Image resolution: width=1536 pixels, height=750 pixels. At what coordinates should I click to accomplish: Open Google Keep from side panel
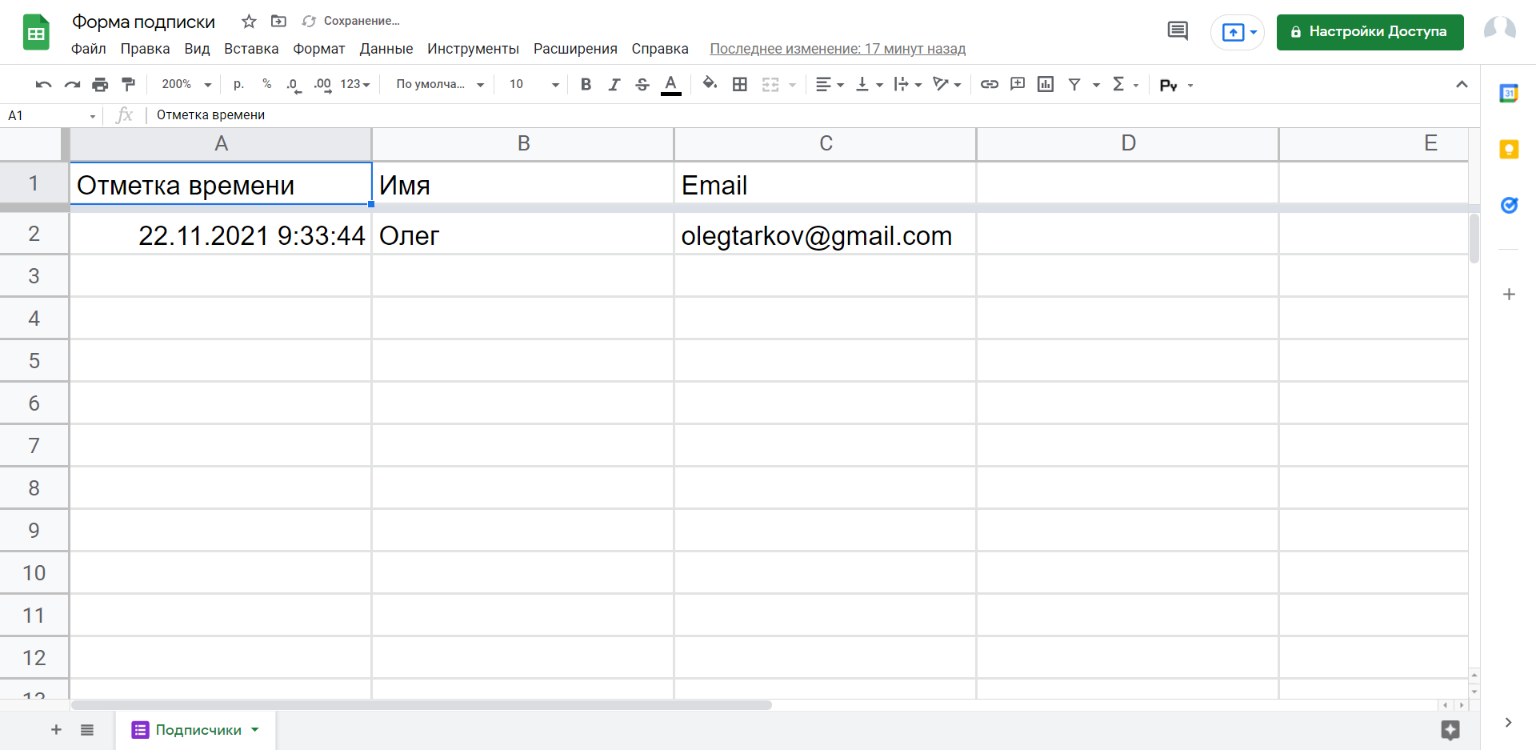[1509, 150]
